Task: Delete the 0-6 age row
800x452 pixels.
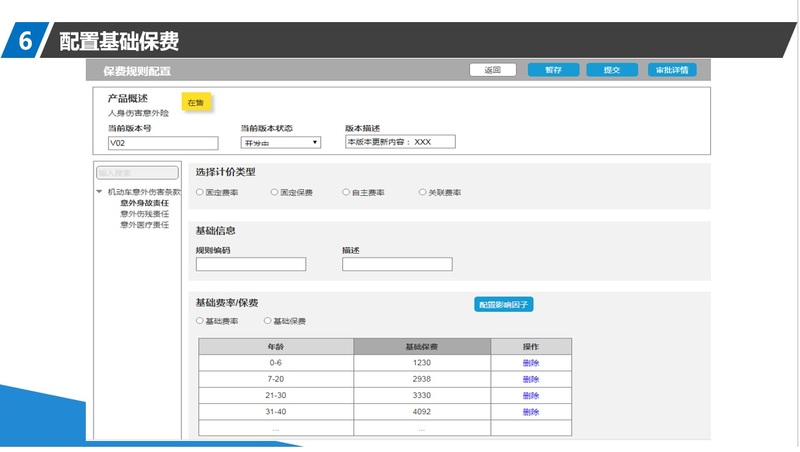Action: 531,363
